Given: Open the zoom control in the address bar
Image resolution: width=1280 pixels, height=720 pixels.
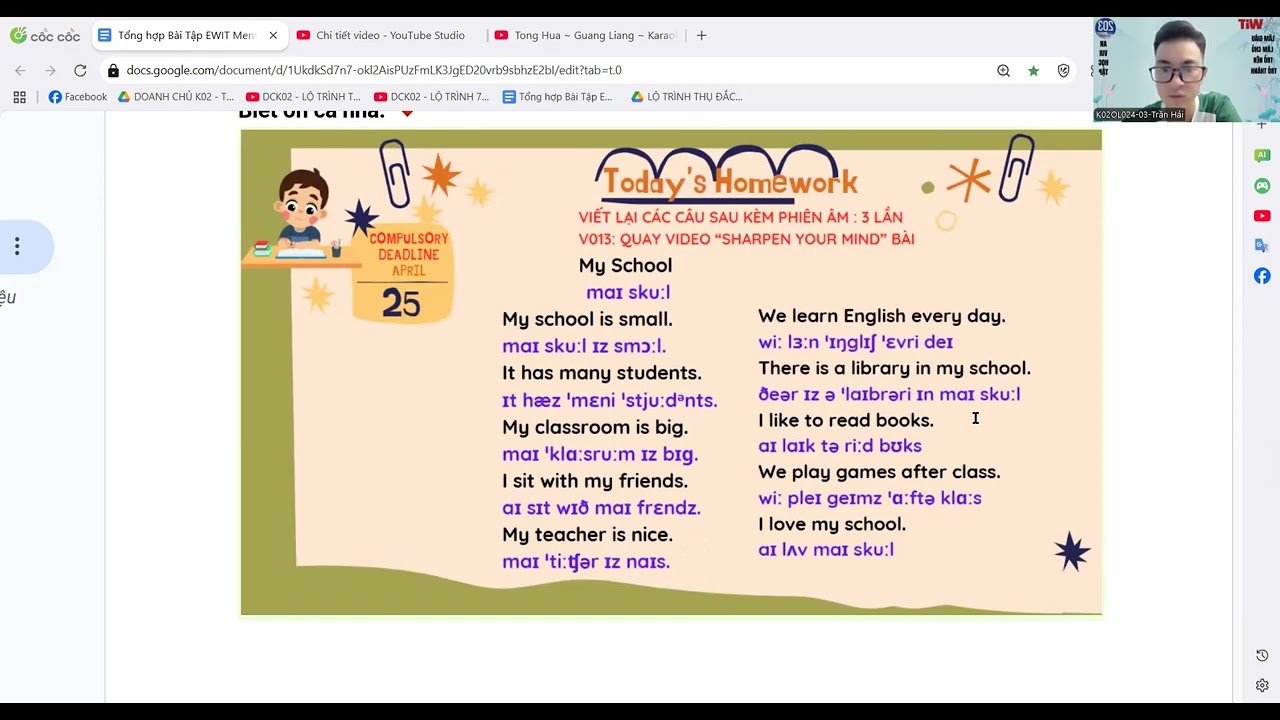Looking at the screenshot, I should point(1003,70).
